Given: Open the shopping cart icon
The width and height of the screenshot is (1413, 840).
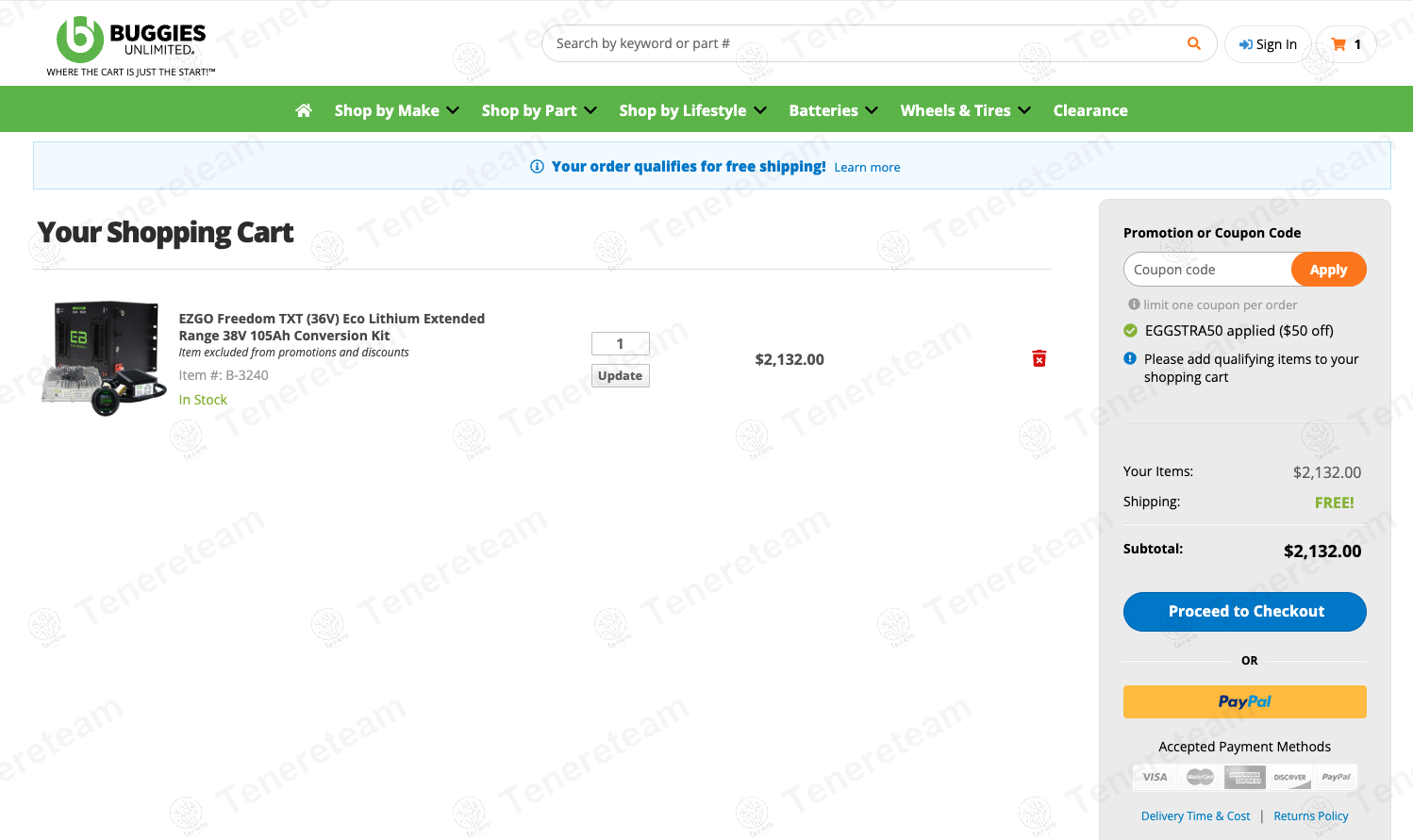Looking at the screenshot, I should [x=1346, y=44].
